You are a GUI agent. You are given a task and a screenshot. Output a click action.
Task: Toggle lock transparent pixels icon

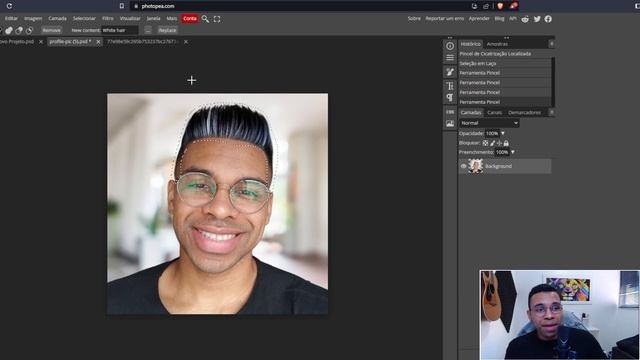point(485,143)
